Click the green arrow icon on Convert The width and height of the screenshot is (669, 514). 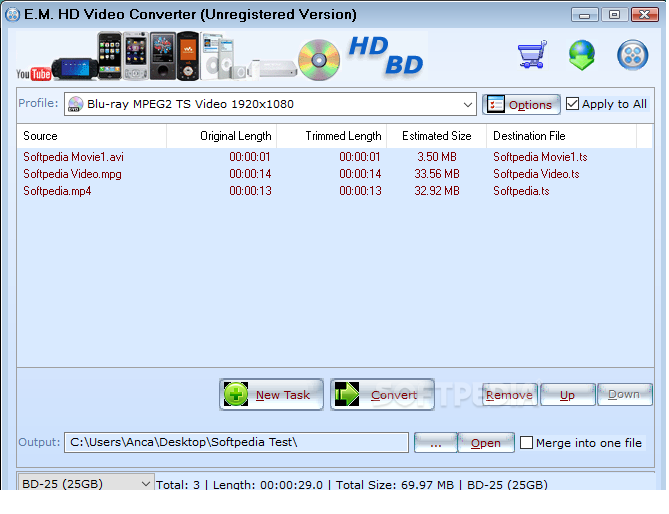click(347, 394)
